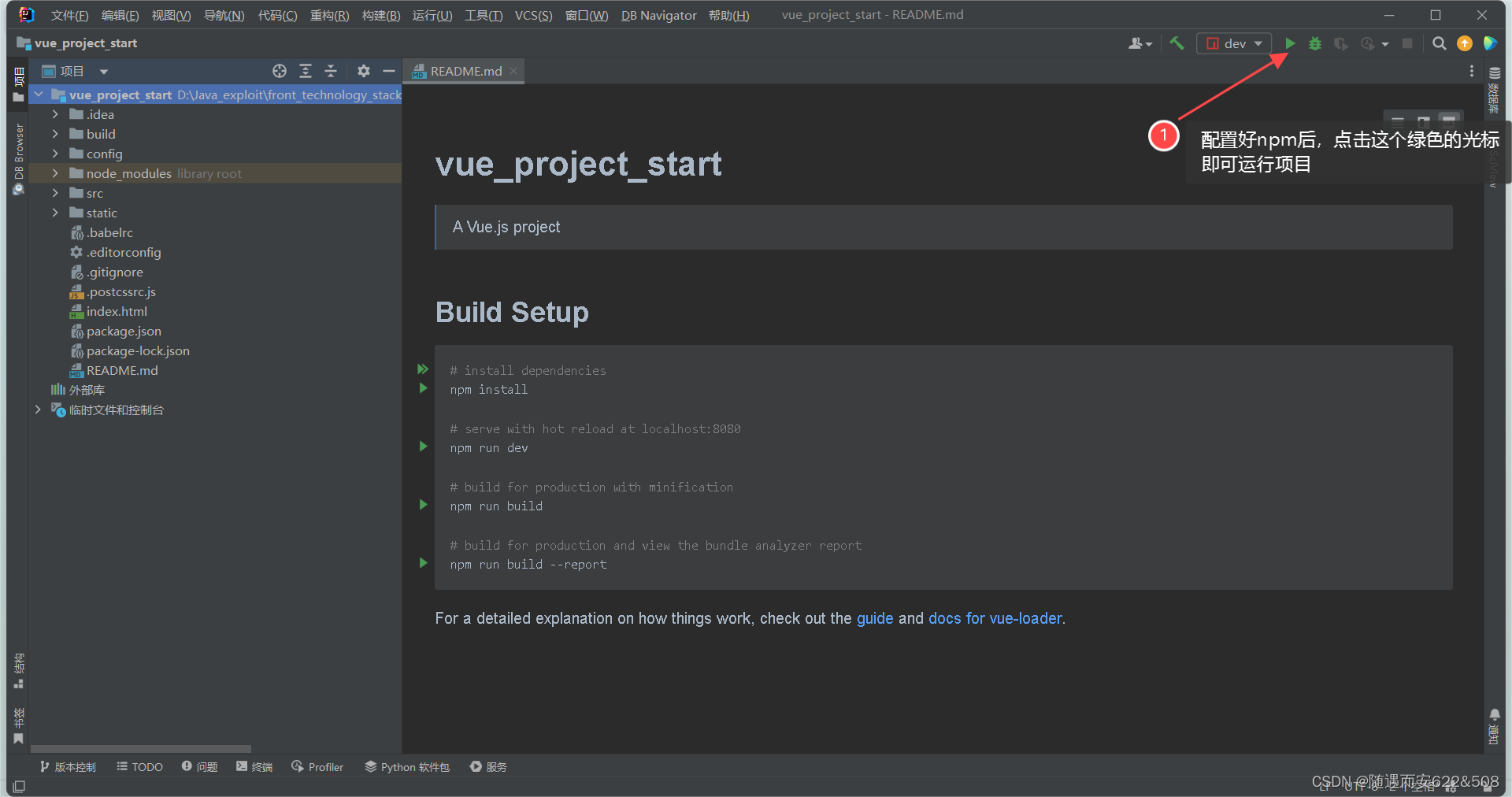Collapse all nodes in the project tree
This screenshot has width=1512, height=797.
pyautogui.click(x=331, y=71)
